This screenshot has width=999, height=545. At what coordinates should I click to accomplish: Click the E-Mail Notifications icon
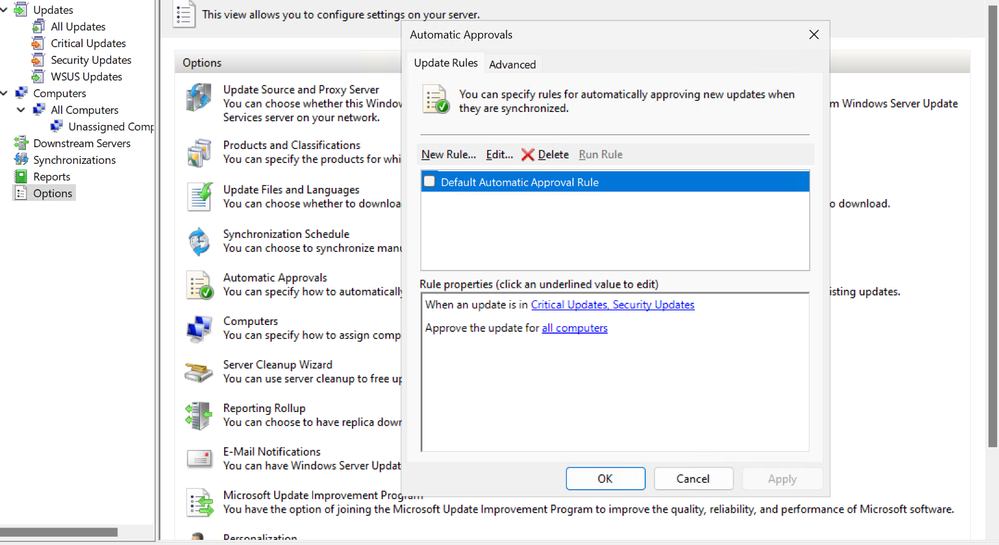click(199, 459)
